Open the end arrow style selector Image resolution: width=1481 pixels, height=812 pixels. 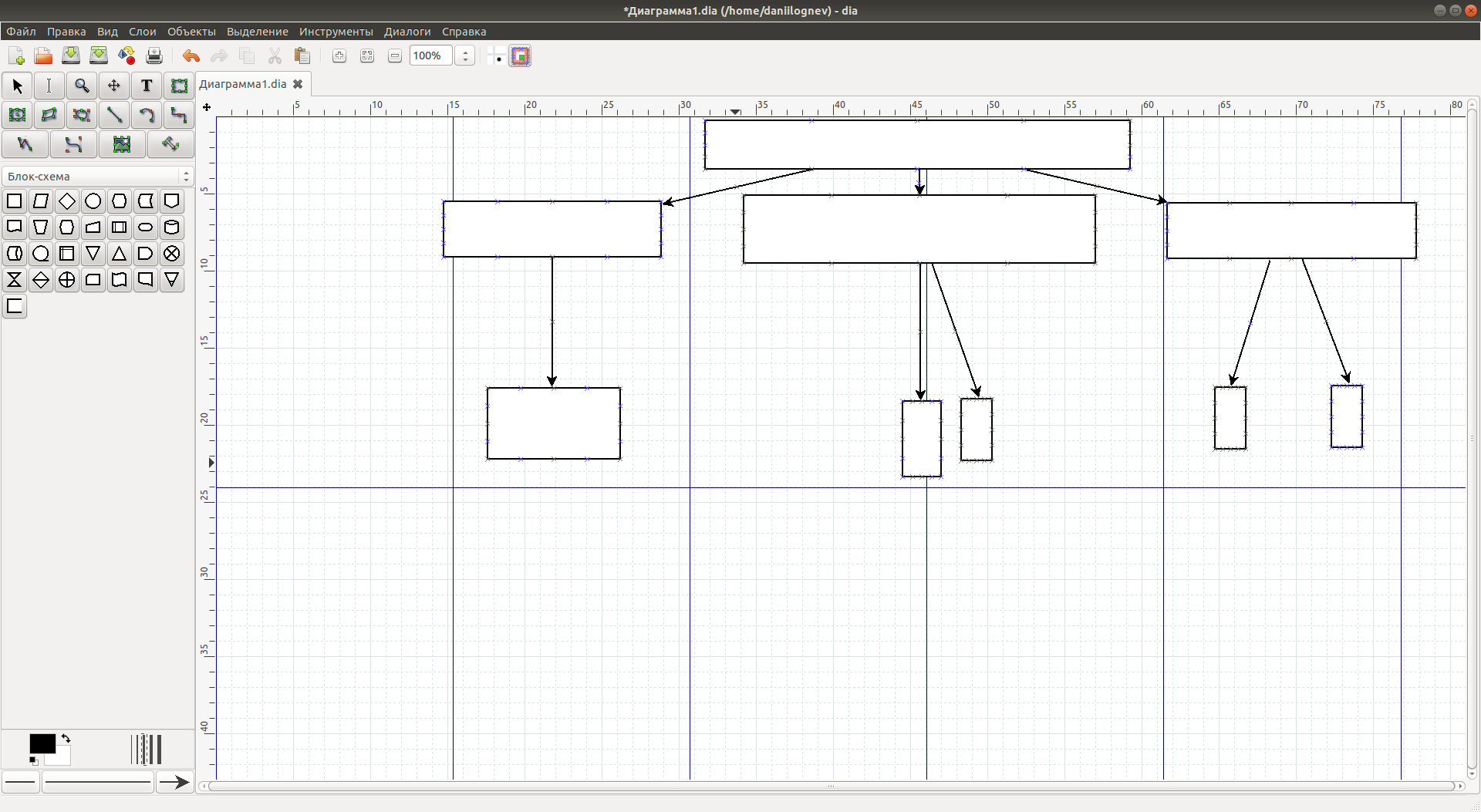174,782
